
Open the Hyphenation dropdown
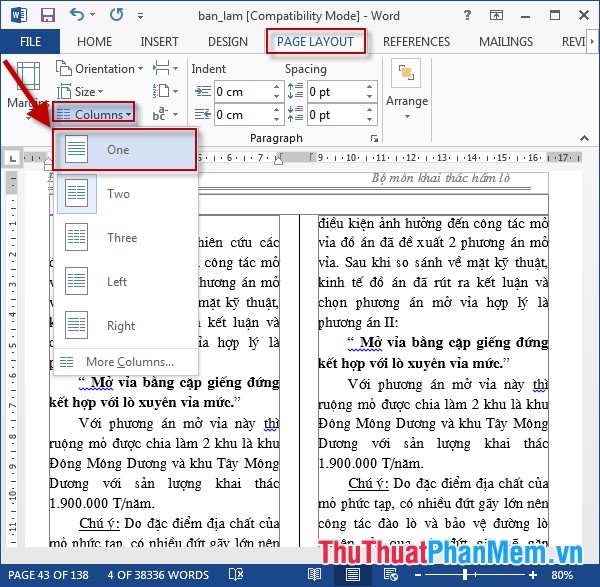point(166,114)
